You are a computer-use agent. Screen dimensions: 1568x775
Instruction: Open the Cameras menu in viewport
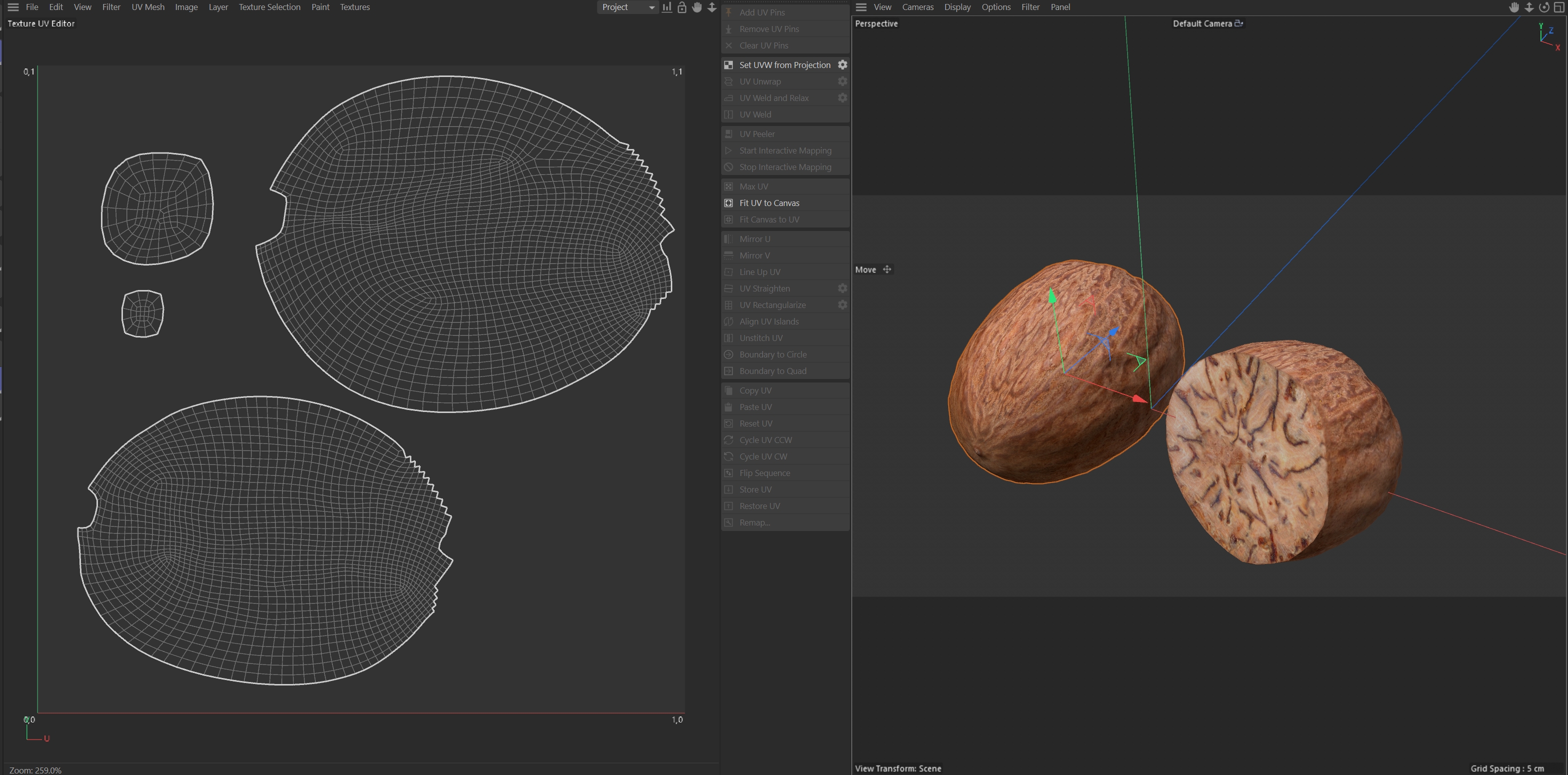click(x=917, y=7)
